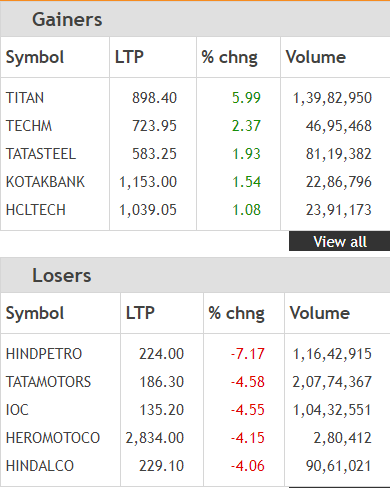Select HINDPETRO in the Losers table
This screenshot has width=390, height=488.
(44, 354)
